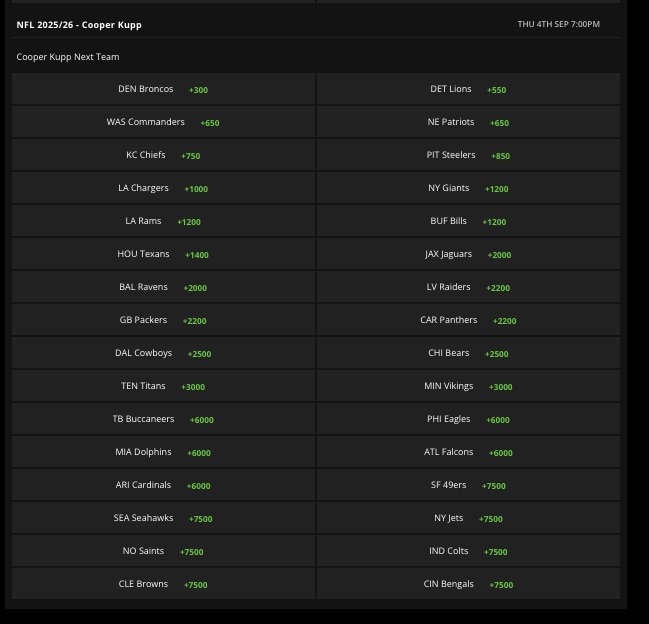Select SF 49ers +7500 odds
Viewport: 649px width, 624px height.
(x=468, y=485)
